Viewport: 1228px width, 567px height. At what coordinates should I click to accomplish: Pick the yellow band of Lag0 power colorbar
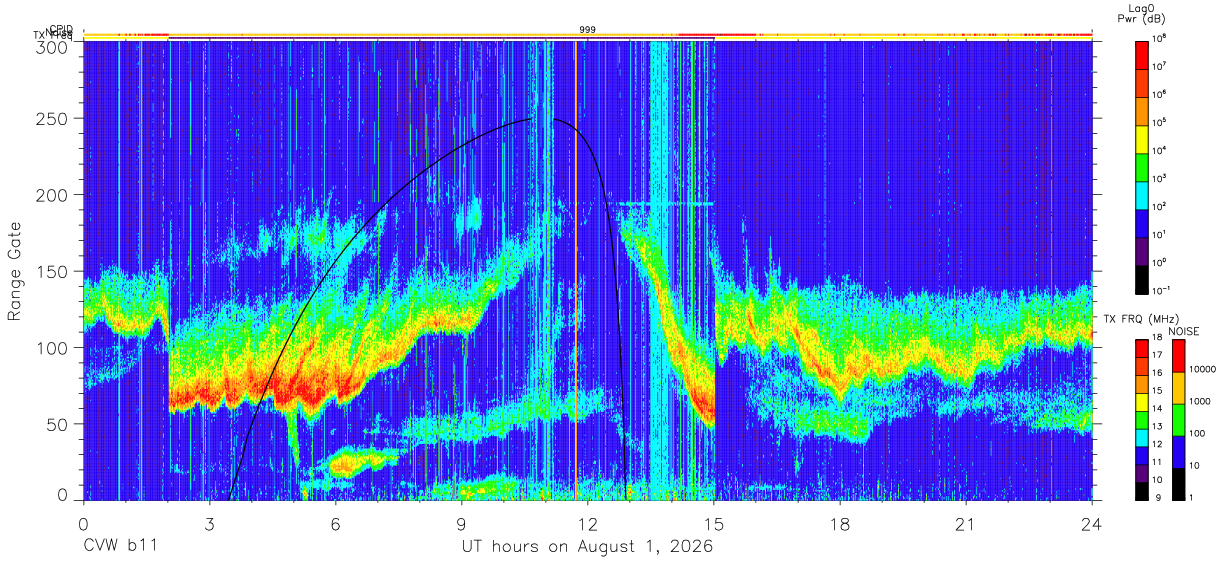coord(1142,138)
